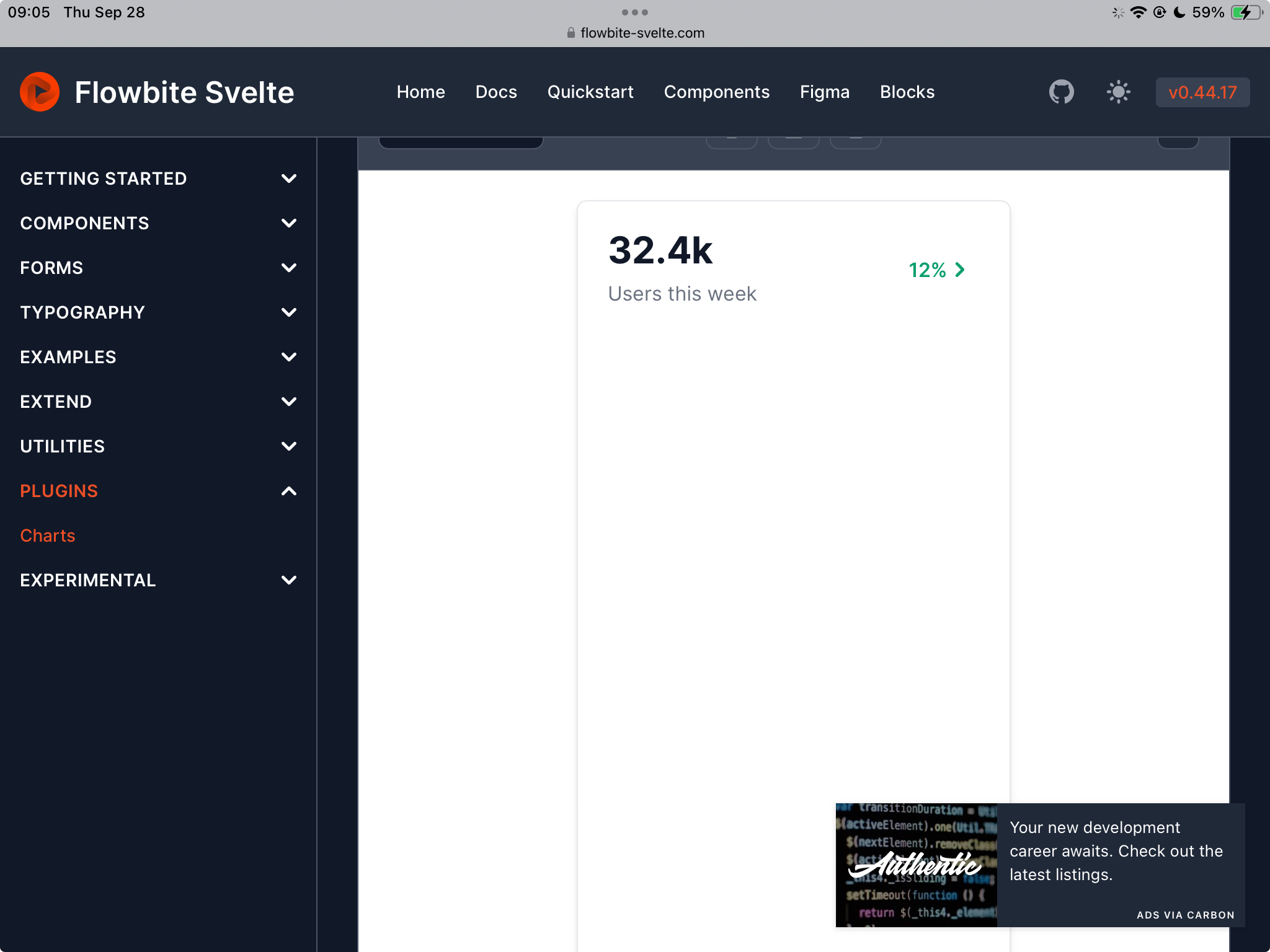This screenshot has width=1270, height=952.
Task: Select the Blocks nav item
Action: [x=907, y=92]
